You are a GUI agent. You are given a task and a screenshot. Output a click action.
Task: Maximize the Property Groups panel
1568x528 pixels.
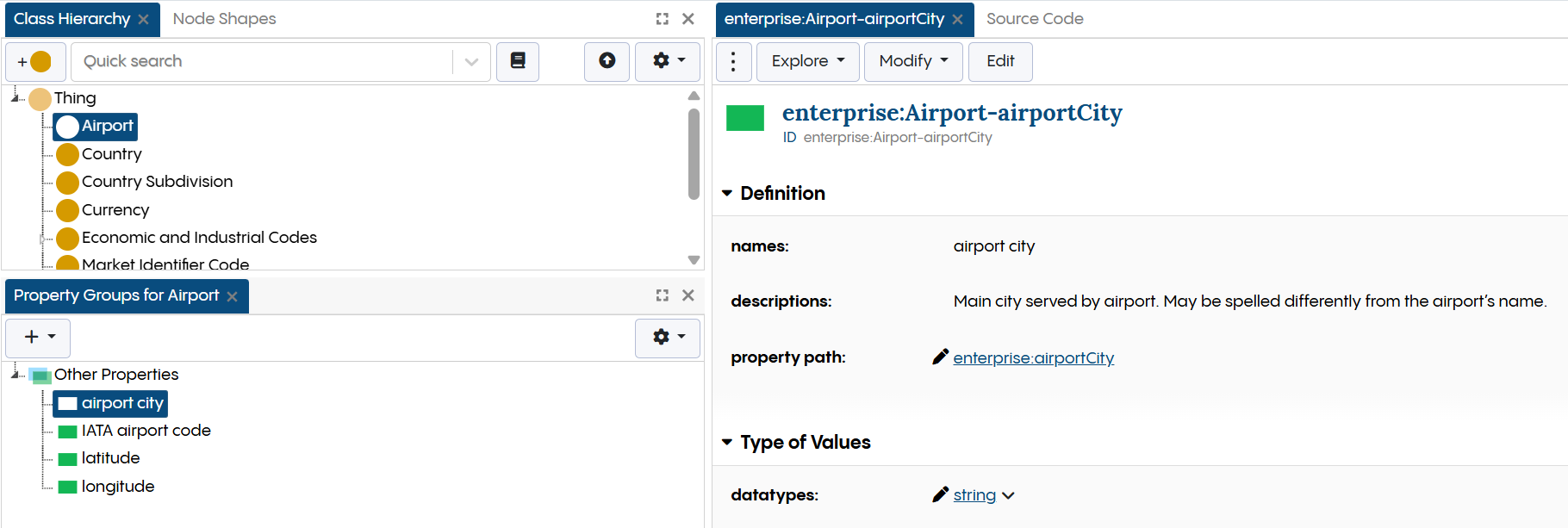click(x=663, y=295)
